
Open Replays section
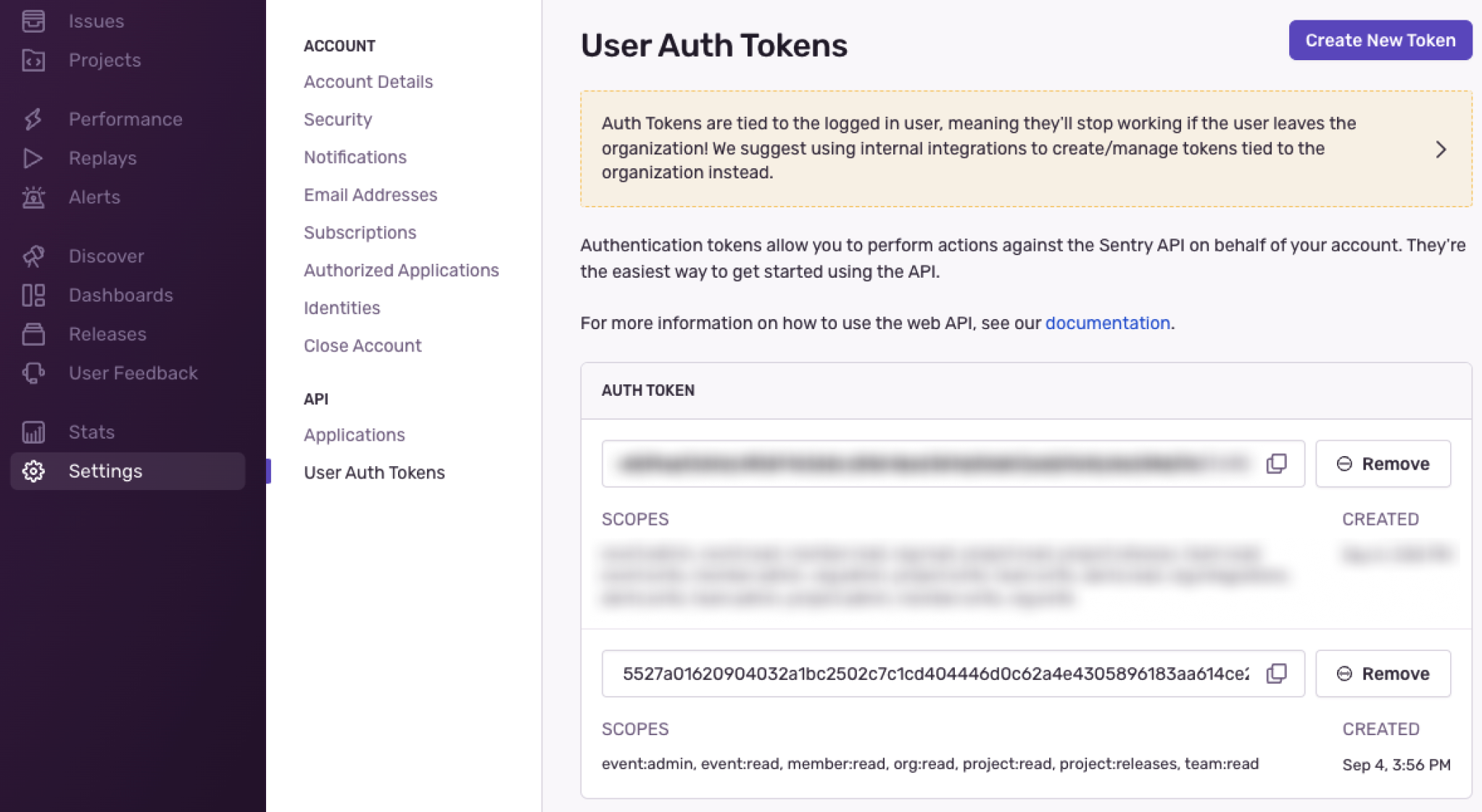(102, 158)
